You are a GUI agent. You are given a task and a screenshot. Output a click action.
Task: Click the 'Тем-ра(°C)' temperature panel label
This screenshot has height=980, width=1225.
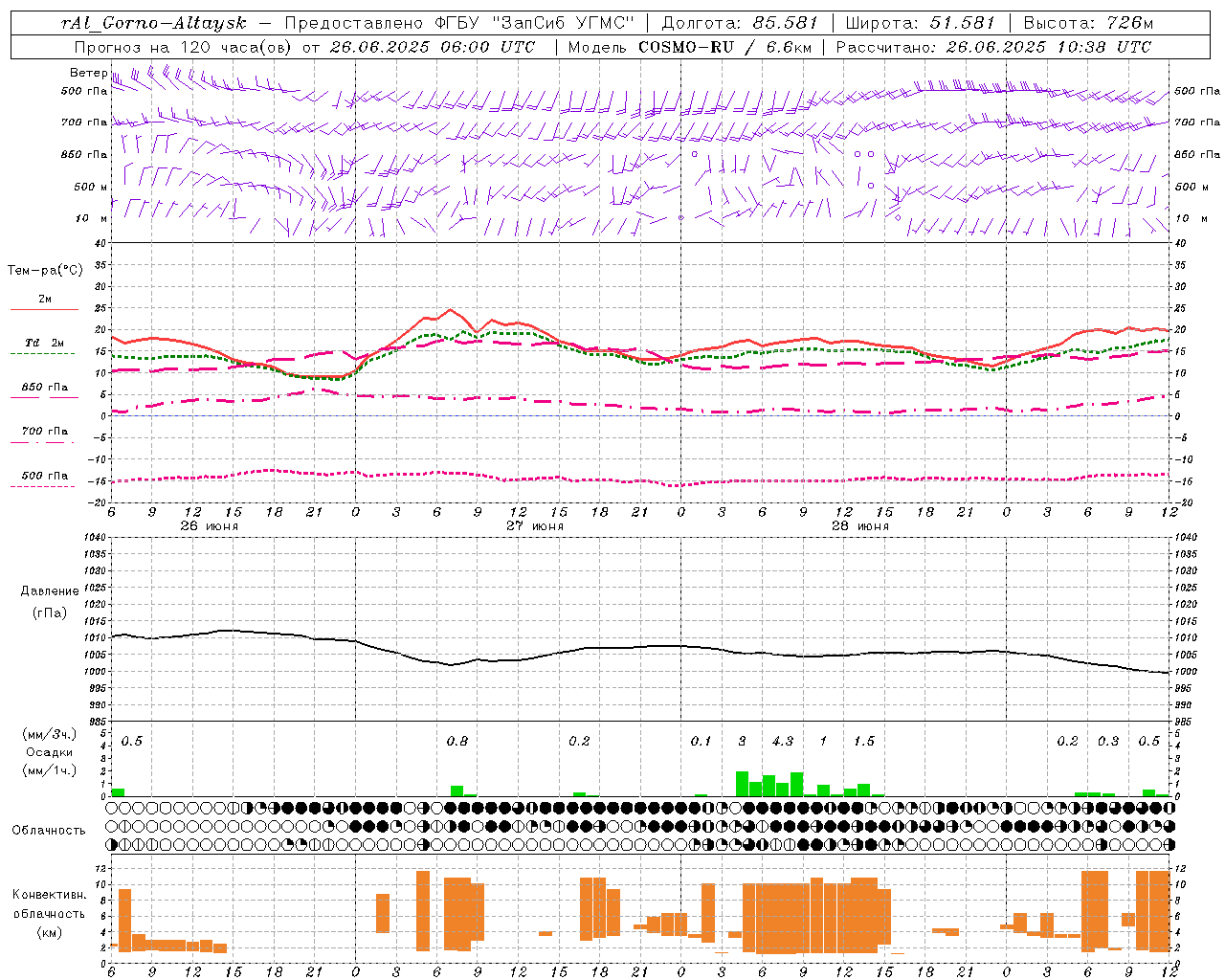pyautogui.click(x=45, y=271)
